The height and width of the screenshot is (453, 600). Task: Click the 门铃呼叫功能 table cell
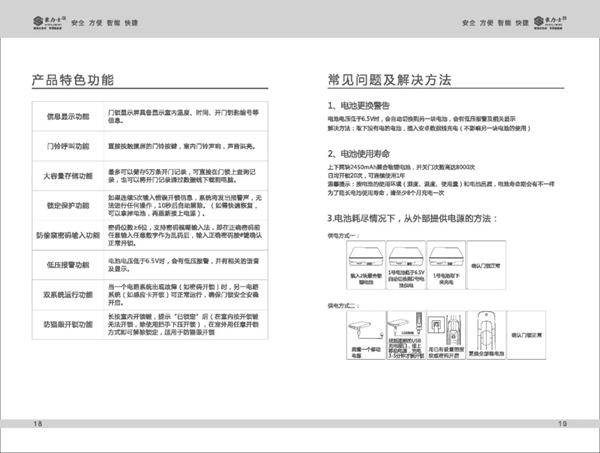point(68,146)
